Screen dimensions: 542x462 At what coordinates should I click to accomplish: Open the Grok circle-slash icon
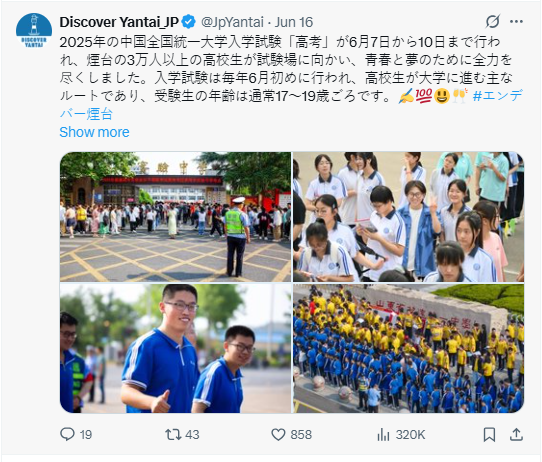coord(493,21)
